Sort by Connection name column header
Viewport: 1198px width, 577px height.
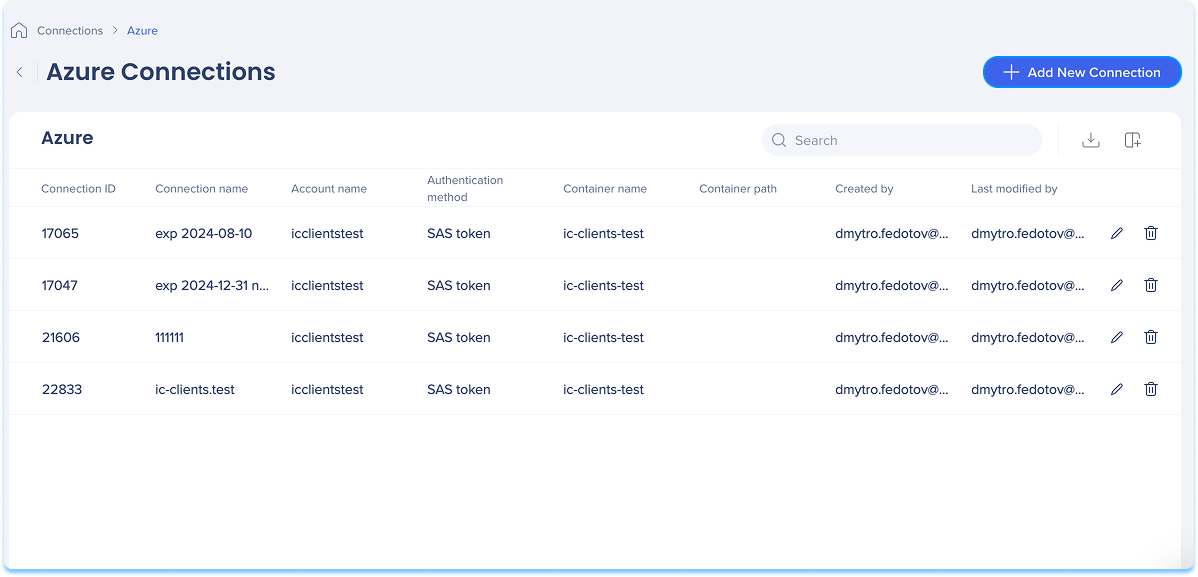coord(201,189)
